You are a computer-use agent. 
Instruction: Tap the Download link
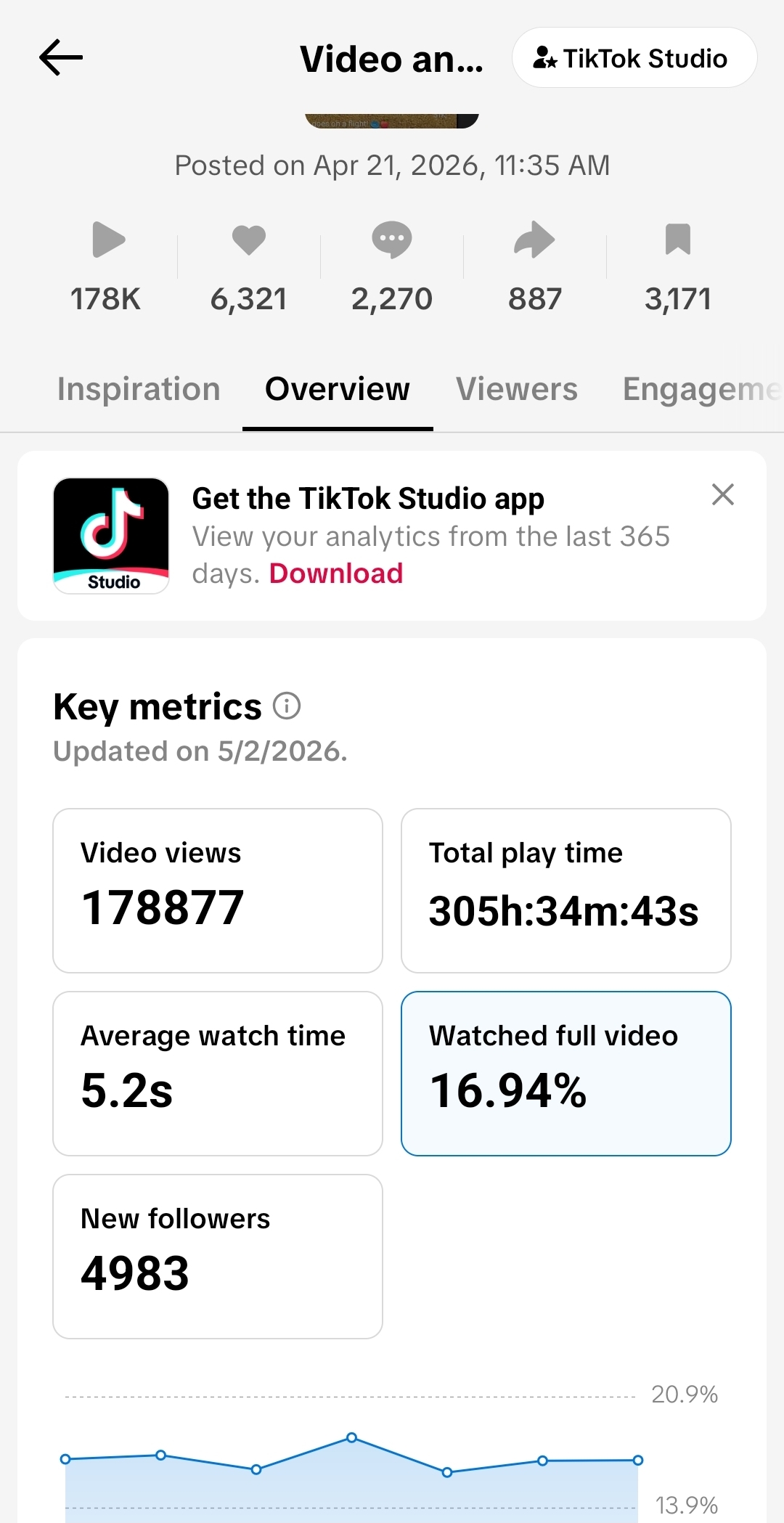tap(336, 573)
